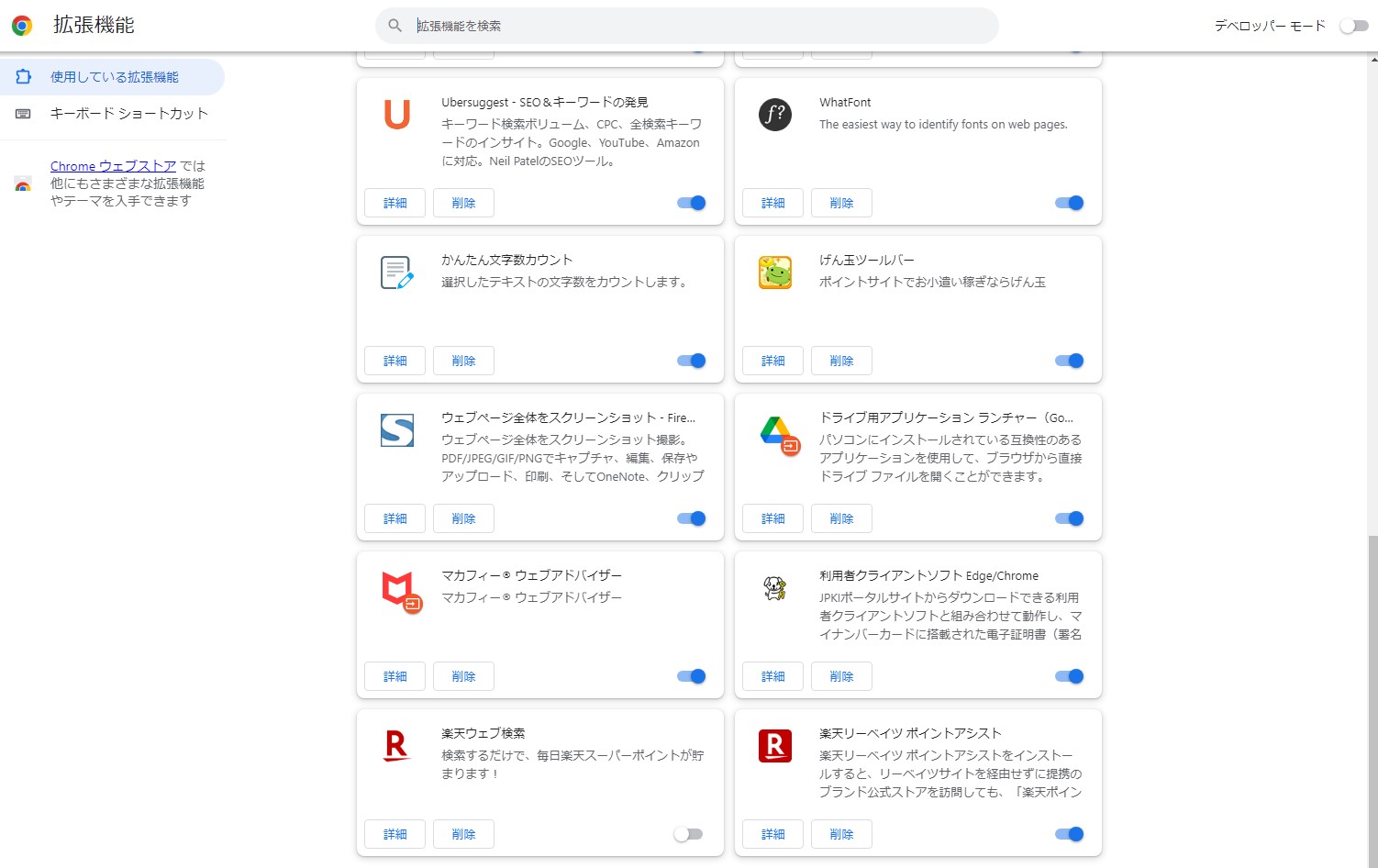Open 詳細 for げん玉ツールバー

(x=773, y=361)
